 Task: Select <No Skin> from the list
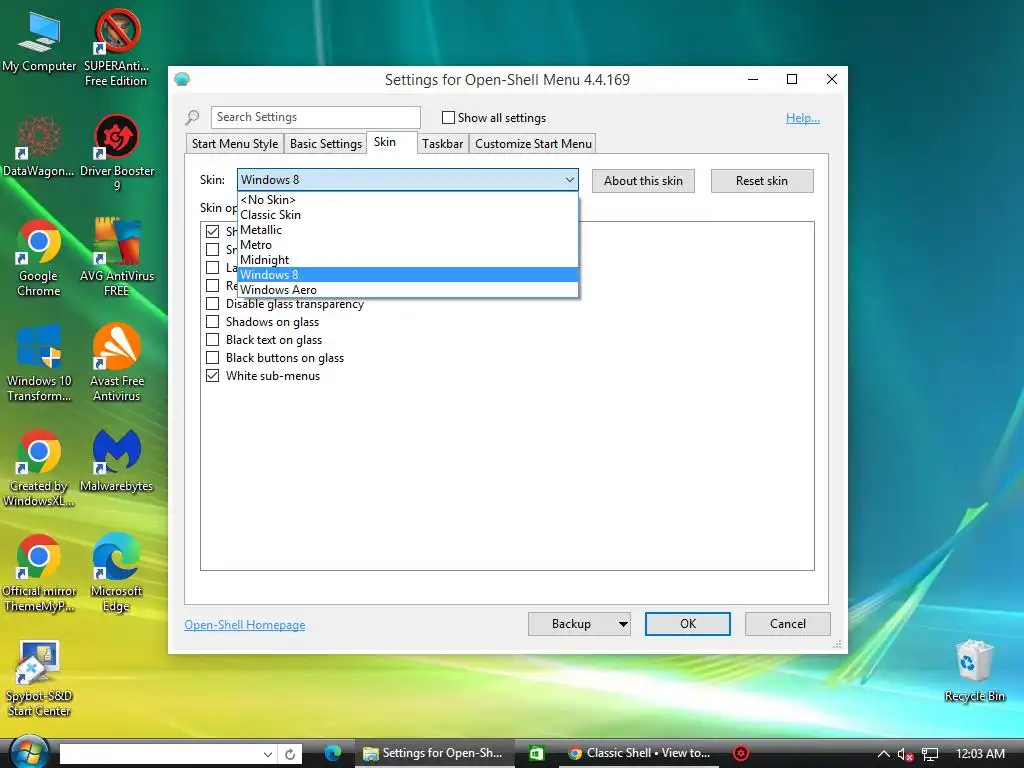(x=408, y=200)
